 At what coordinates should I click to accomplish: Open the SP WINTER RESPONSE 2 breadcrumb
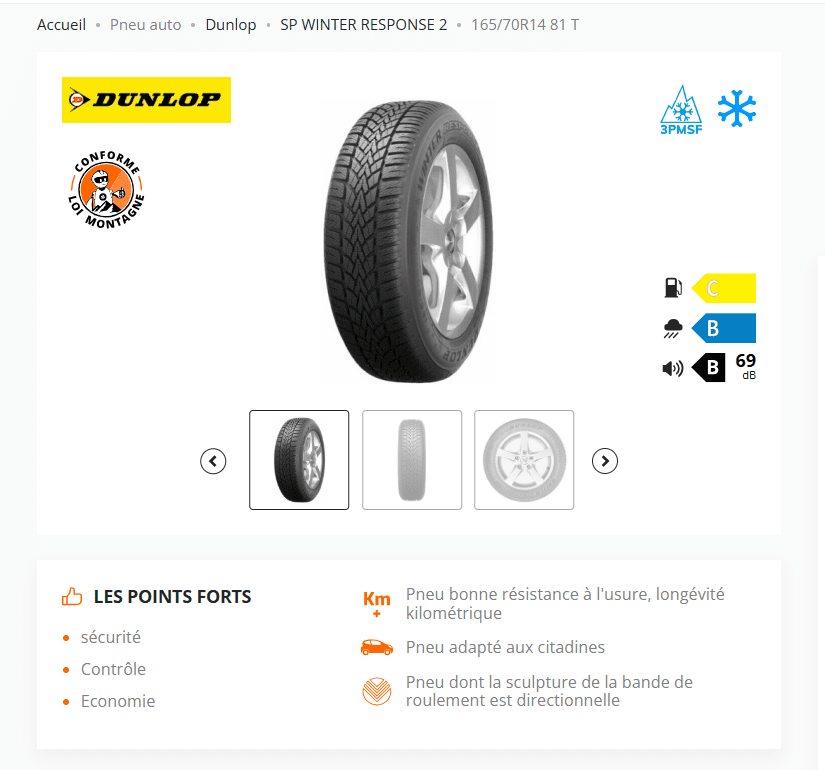(364, 25)
